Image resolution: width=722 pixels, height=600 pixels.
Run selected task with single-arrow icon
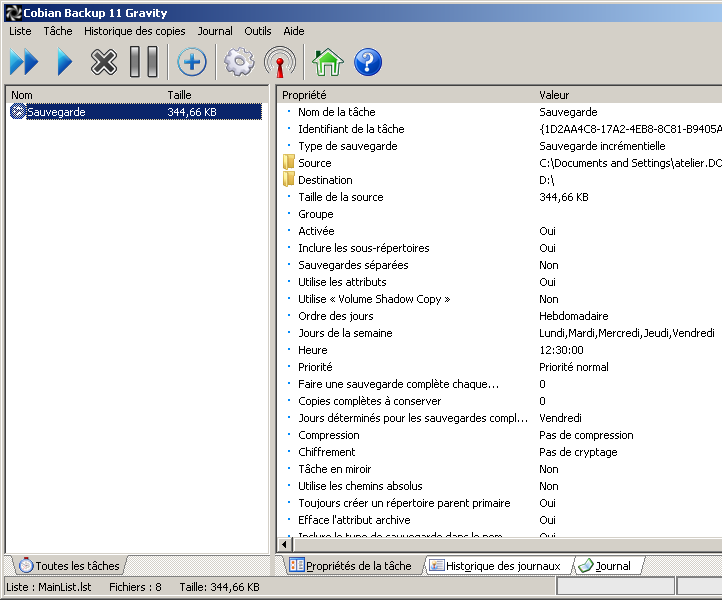click(64, 63)
